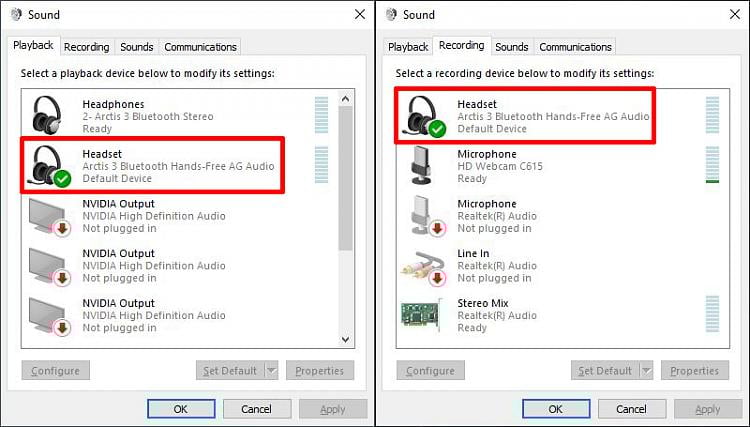Screen dimensions: 750x427
Task: Click scroll up arrow in playback device list
Action: coord(346,99)
